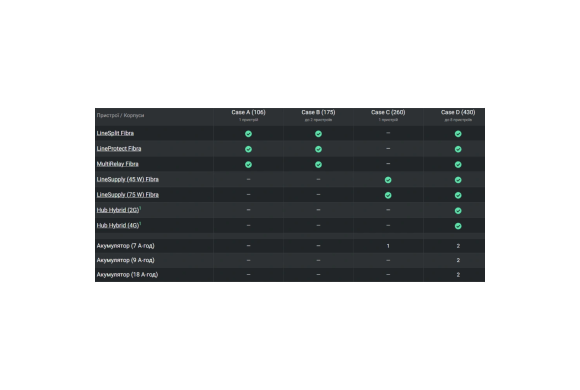
Task: Follow the MultiRelay Fibra link
Action: pos(117,164)
